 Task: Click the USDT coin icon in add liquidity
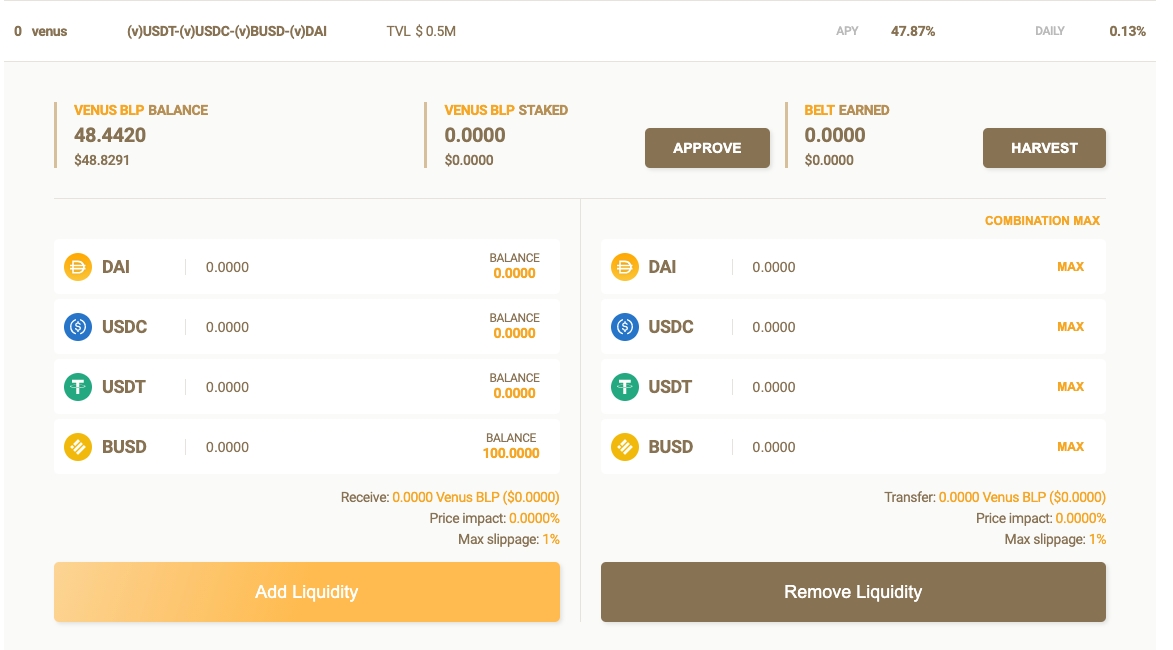(x=78, y=387)
